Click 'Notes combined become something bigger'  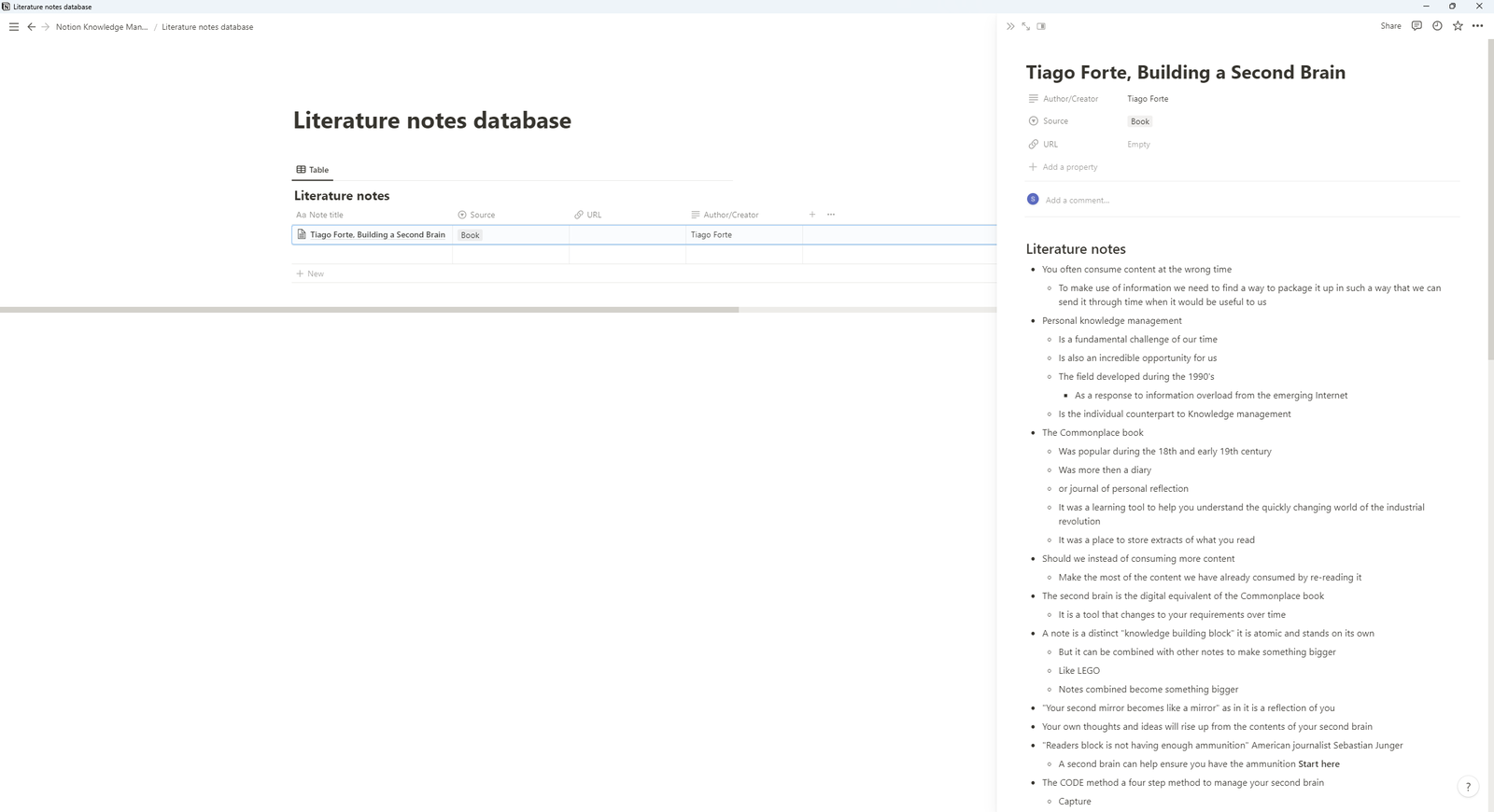[x=1148, y=690]
